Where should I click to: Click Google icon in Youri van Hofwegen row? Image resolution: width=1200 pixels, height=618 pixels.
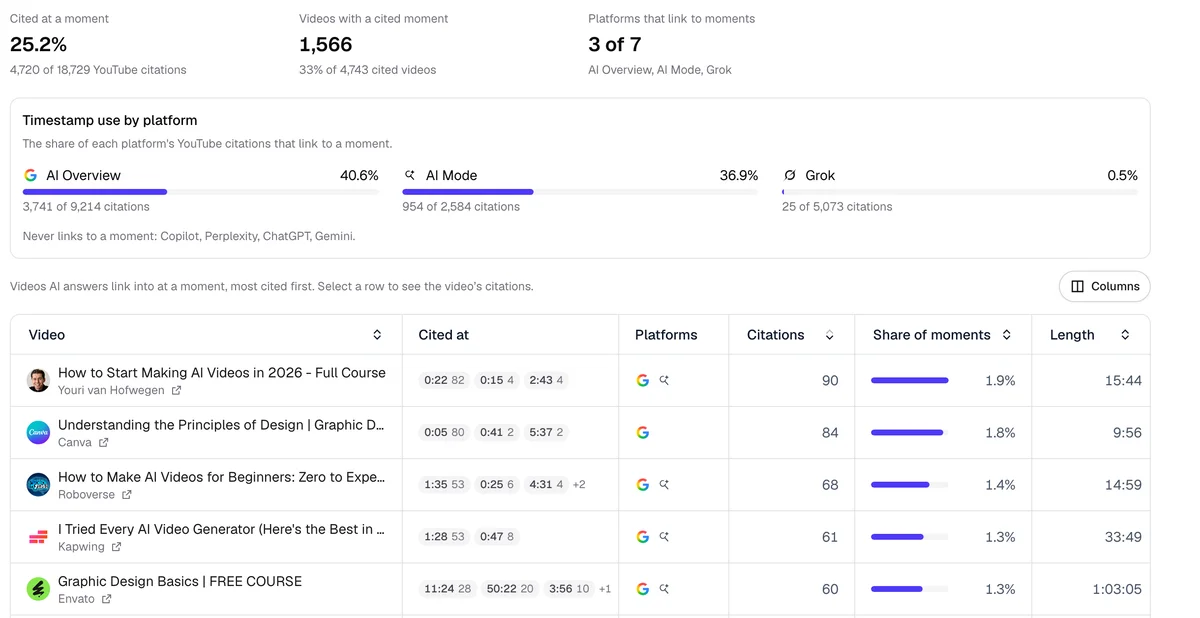click(643, 380)
